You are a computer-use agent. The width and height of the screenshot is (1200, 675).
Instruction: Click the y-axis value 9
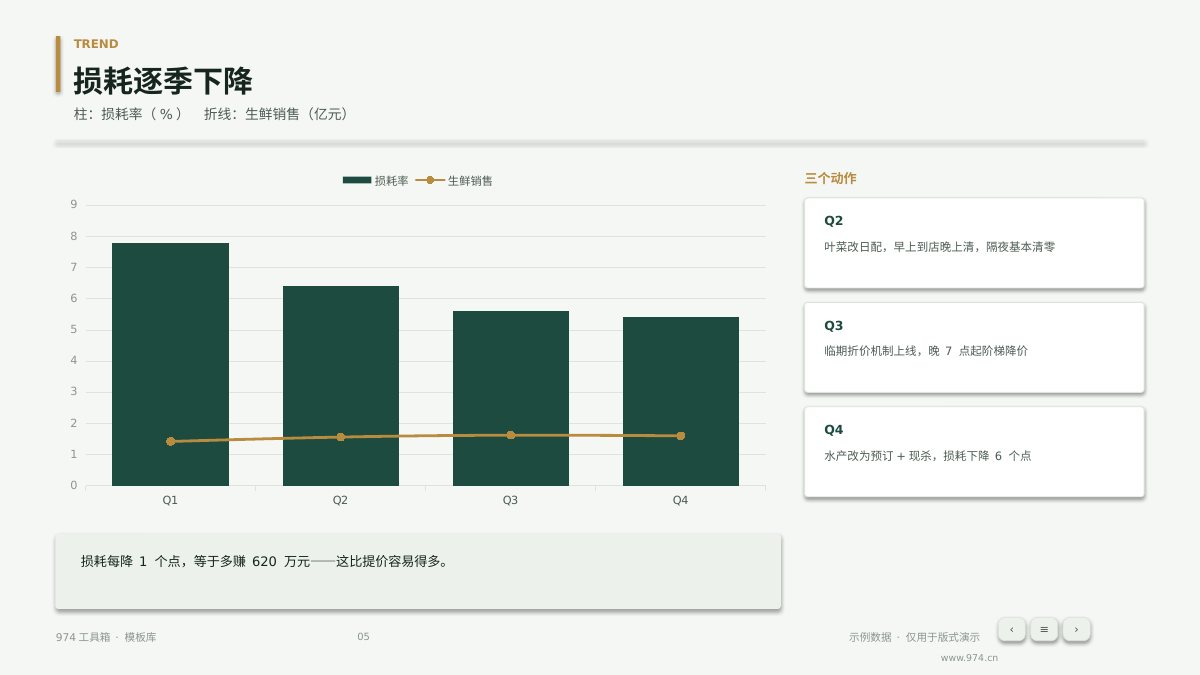click(x=73, y=205)
